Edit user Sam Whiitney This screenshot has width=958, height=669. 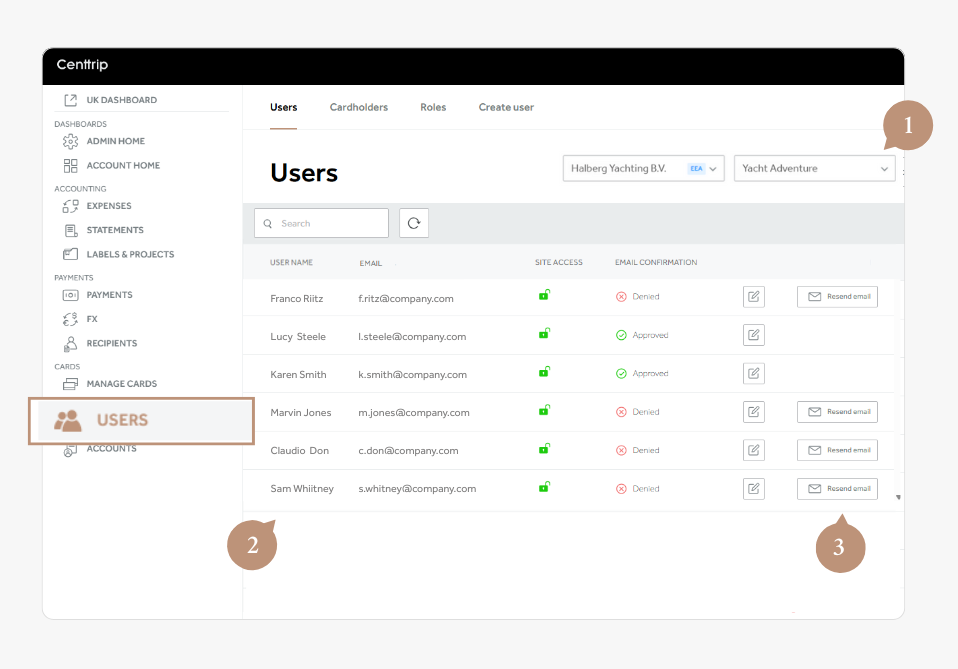[753, 489]
